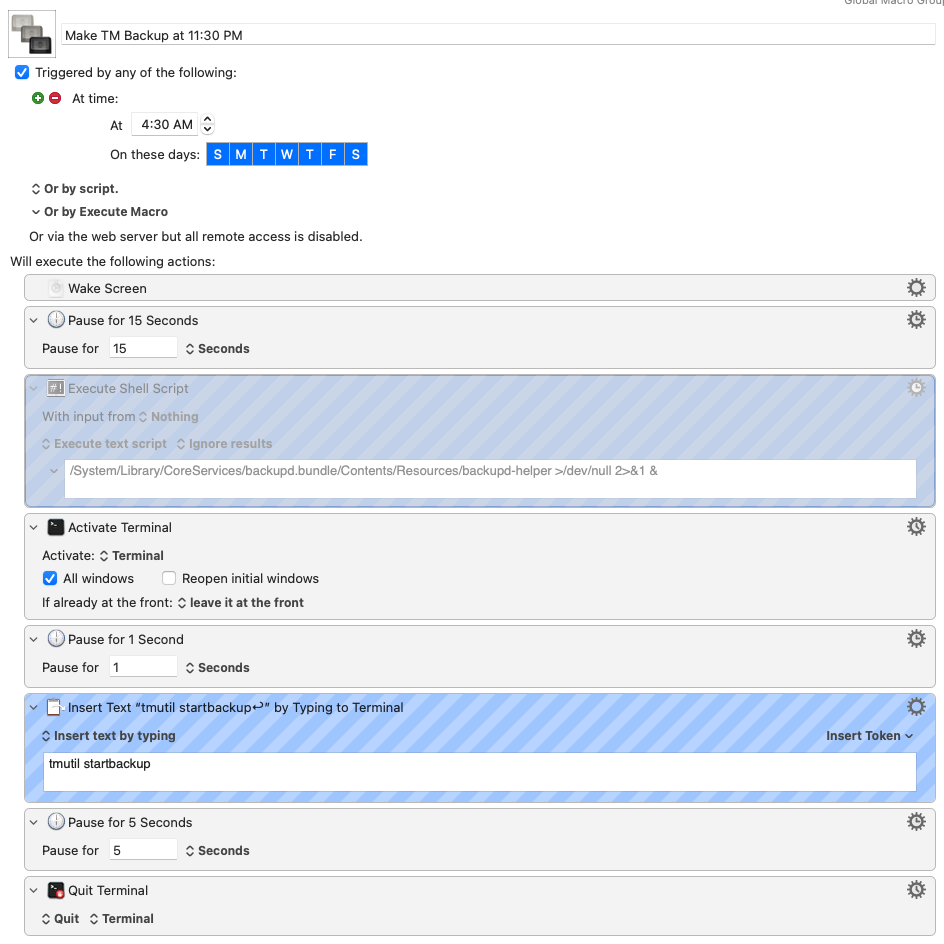Open gear menu for Activate Terminal action
Viewport: 944px width, 944px height.
[x=916, y=527]
